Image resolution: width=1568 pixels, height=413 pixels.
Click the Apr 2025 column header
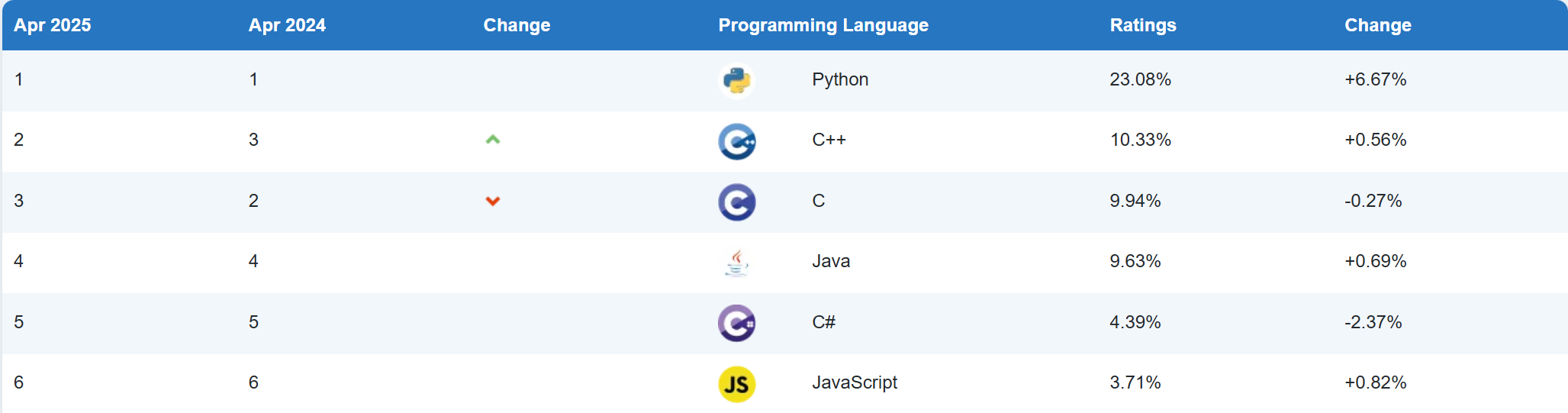tap(52, 25)
